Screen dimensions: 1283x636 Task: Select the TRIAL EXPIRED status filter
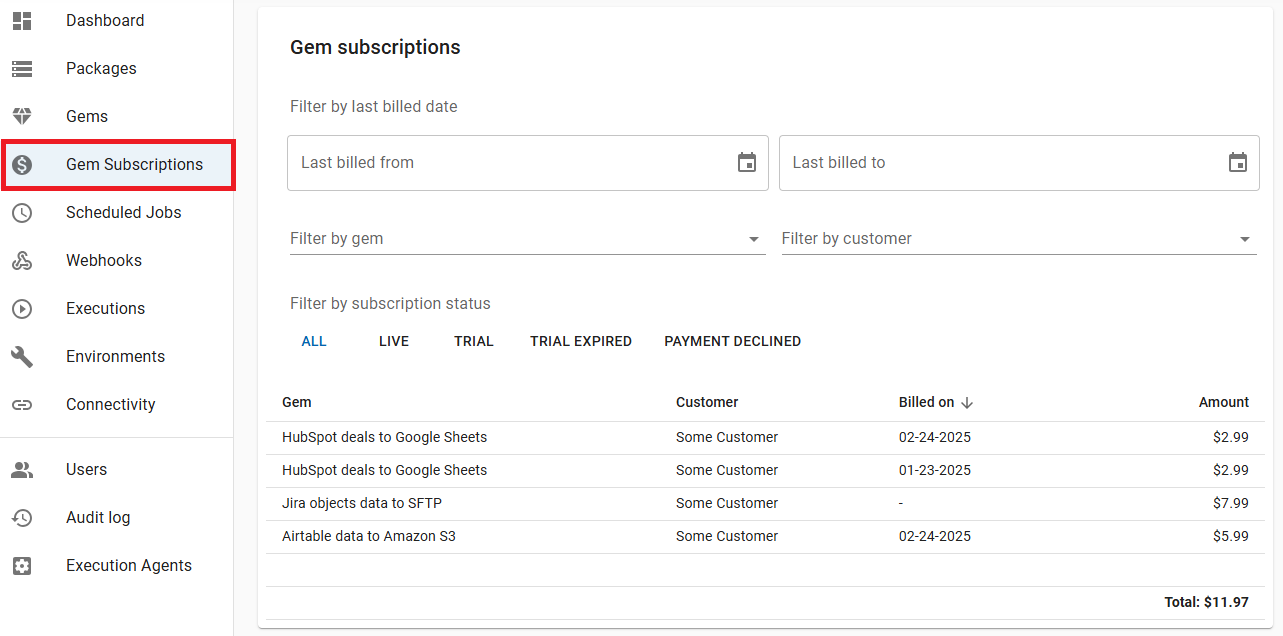(581, 341)
